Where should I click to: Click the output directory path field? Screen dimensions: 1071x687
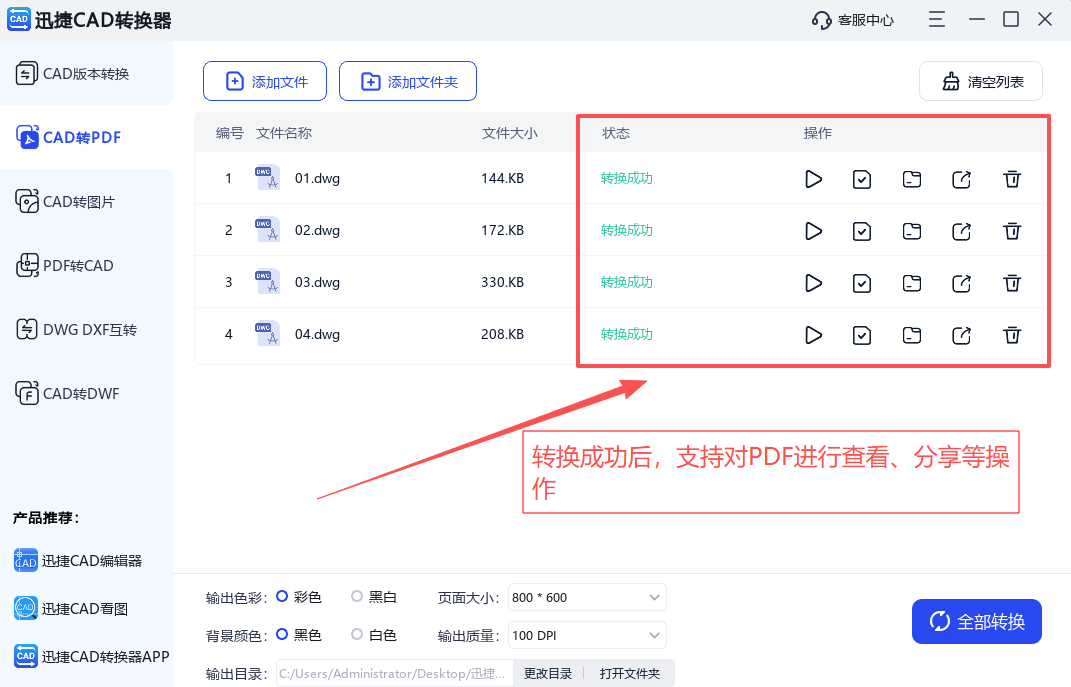coord(393,673)
